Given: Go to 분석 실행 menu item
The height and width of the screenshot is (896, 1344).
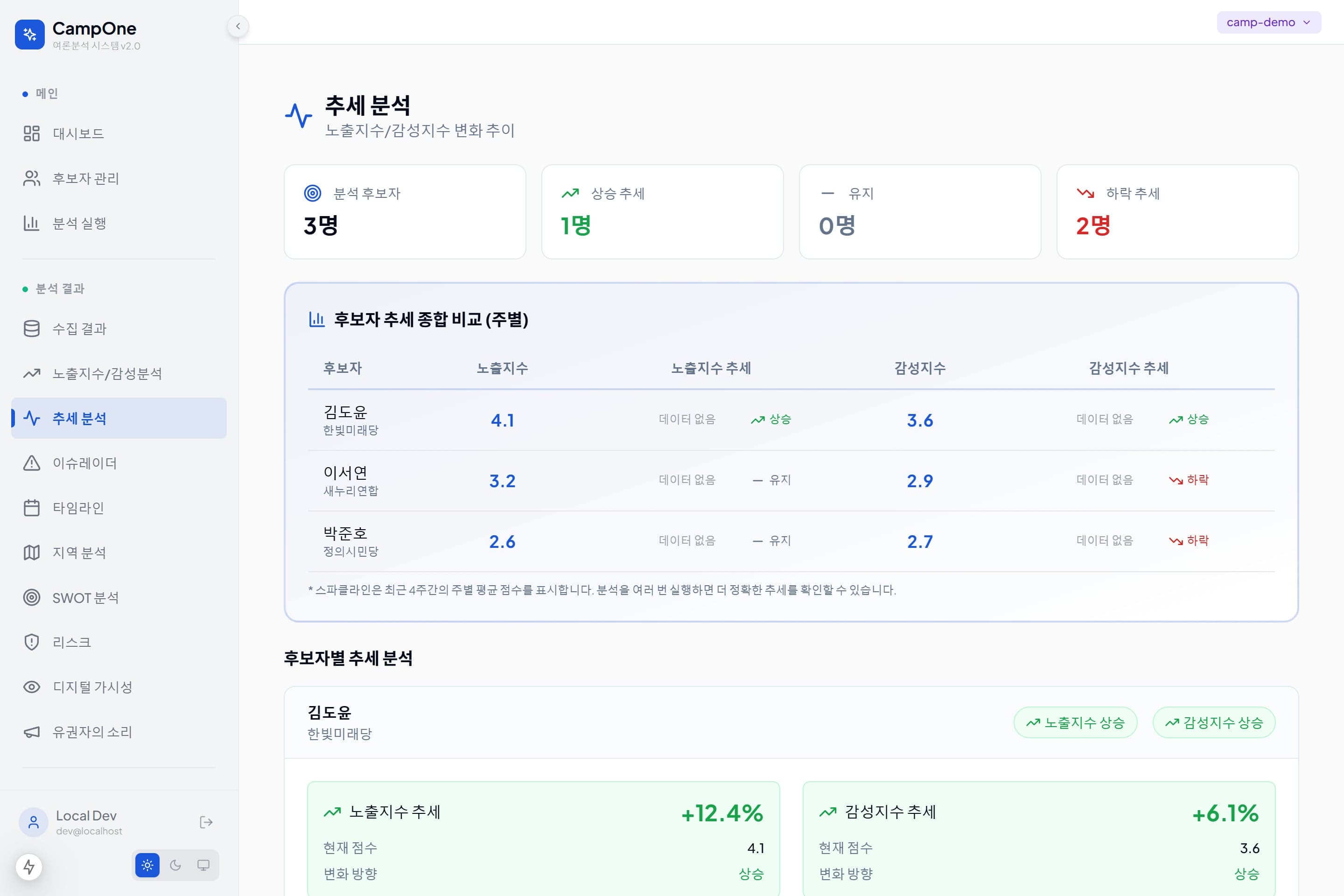Looking at the screenshot, I should pyautogui.click(x=119, y=223).
